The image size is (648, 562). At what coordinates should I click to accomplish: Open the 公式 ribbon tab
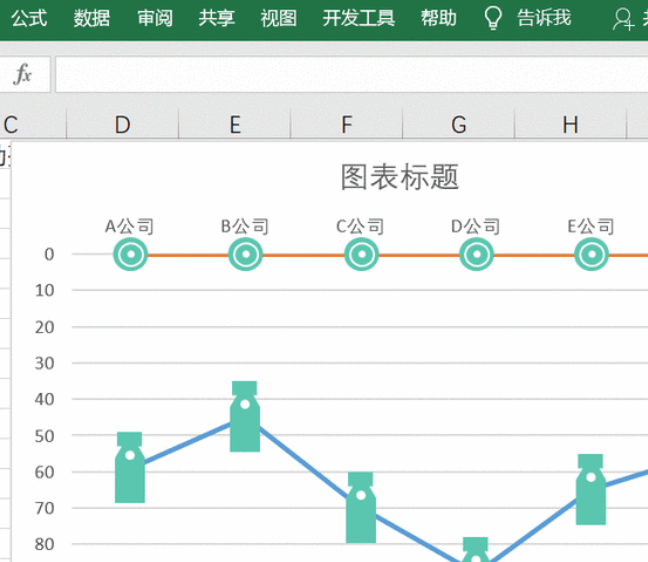[x=29, y=19]
